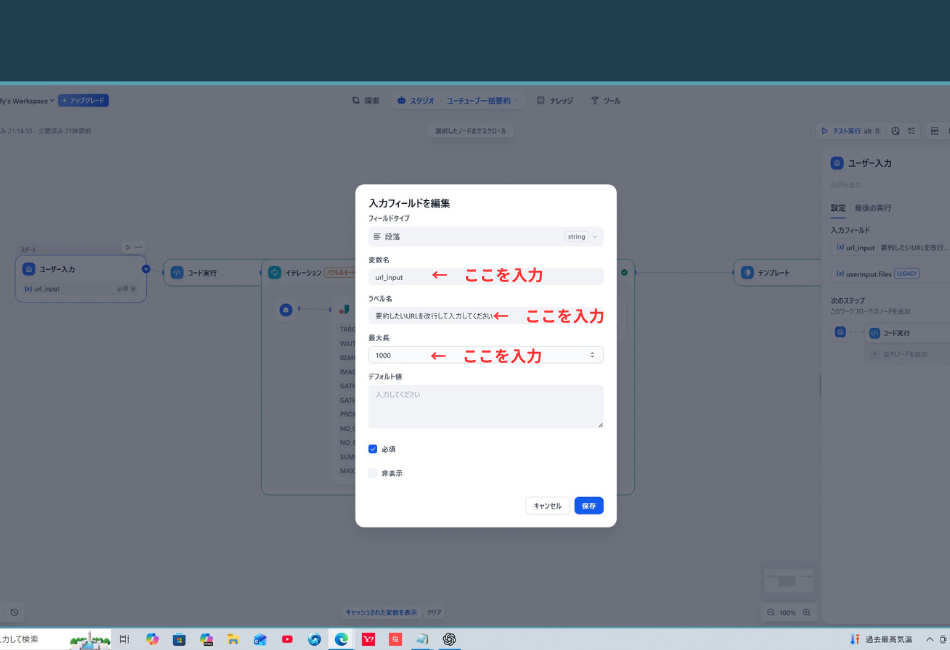Select the イテレーション node icon

(275, 273)
